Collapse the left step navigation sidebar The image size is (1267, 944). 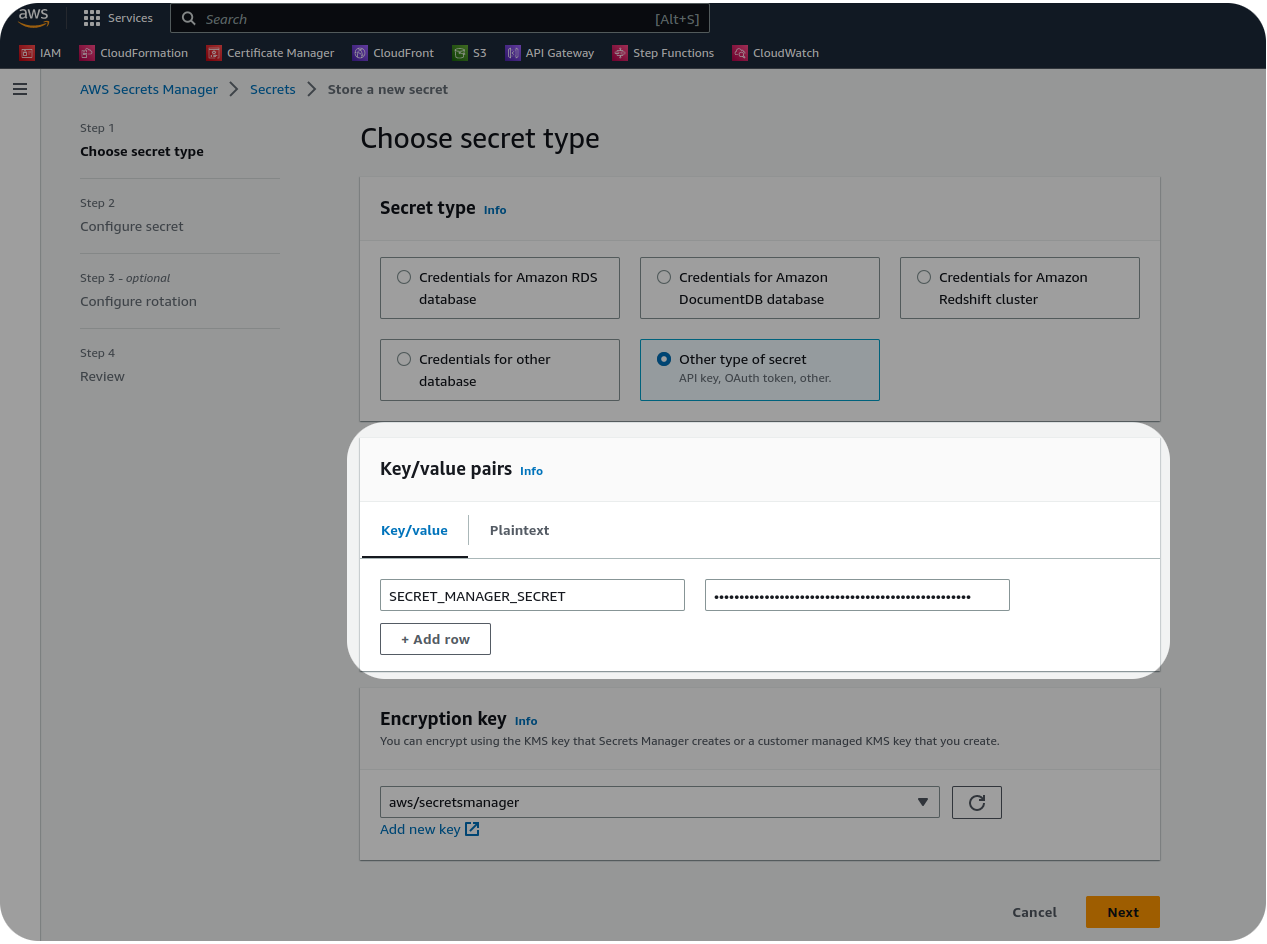[x=19, y=89]
